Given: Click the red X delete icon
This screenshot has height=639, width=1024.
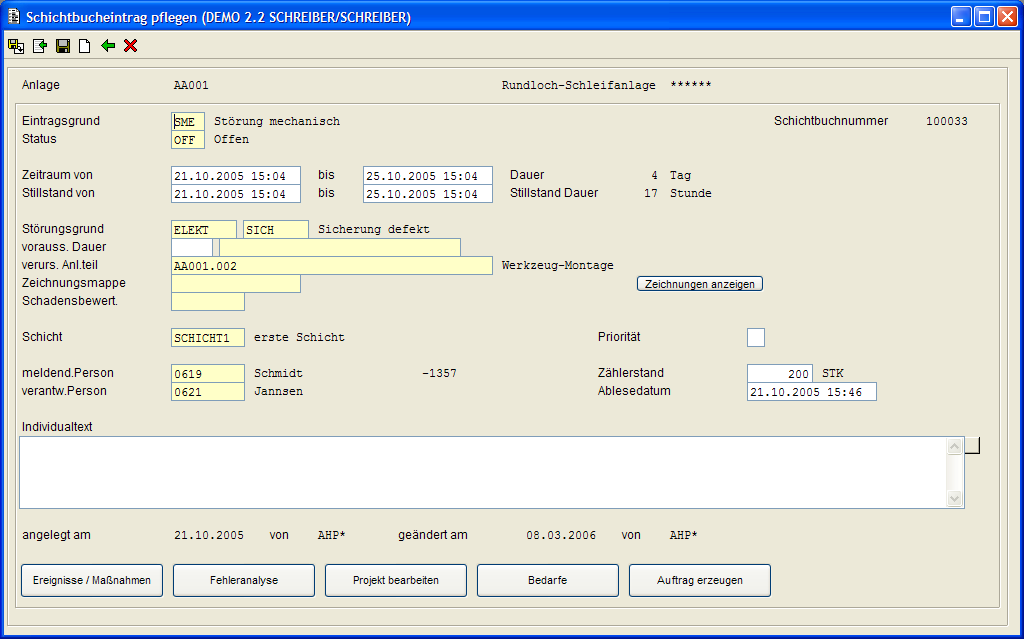Looking at the screenshot, I should [131, 46].
